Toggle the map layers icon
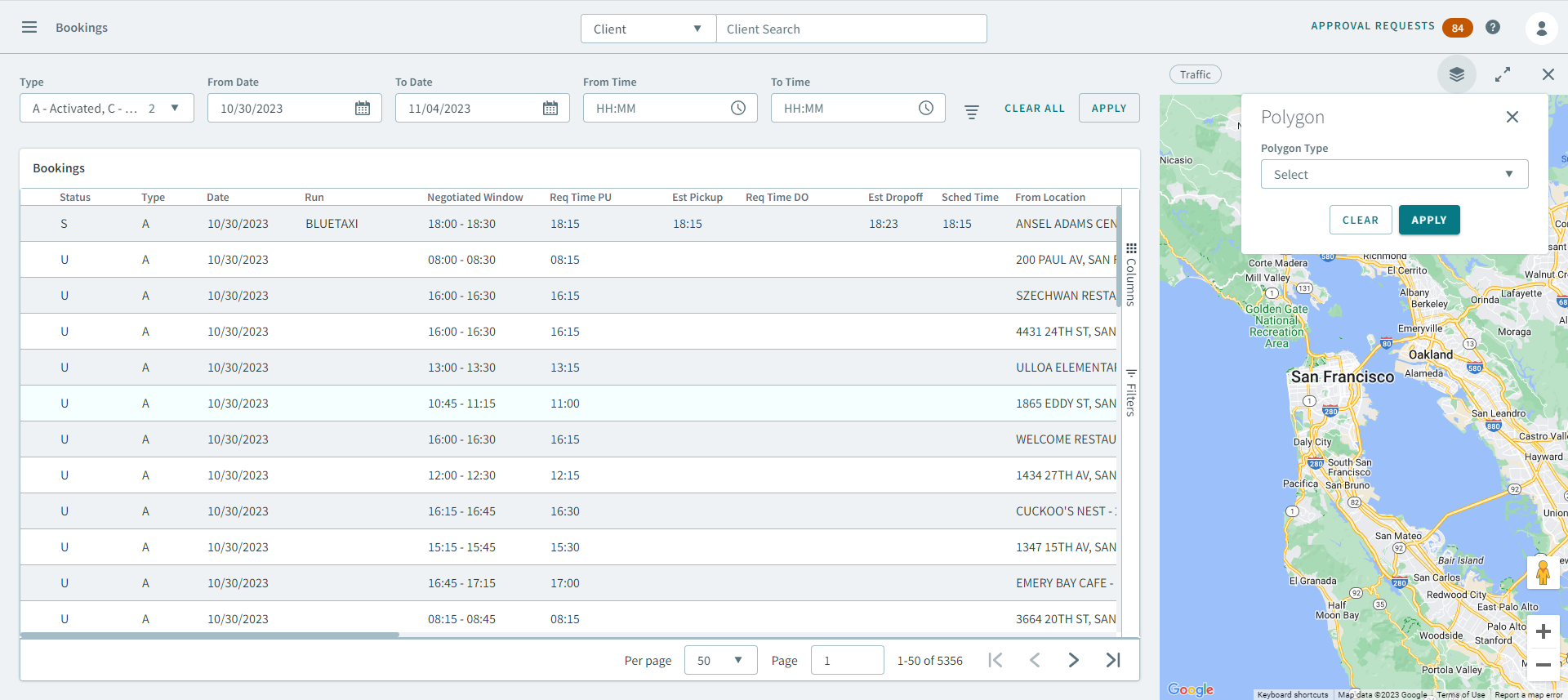Image resolution: width=1568 pixels, height=700 pixels. (x=1456, y=75)
